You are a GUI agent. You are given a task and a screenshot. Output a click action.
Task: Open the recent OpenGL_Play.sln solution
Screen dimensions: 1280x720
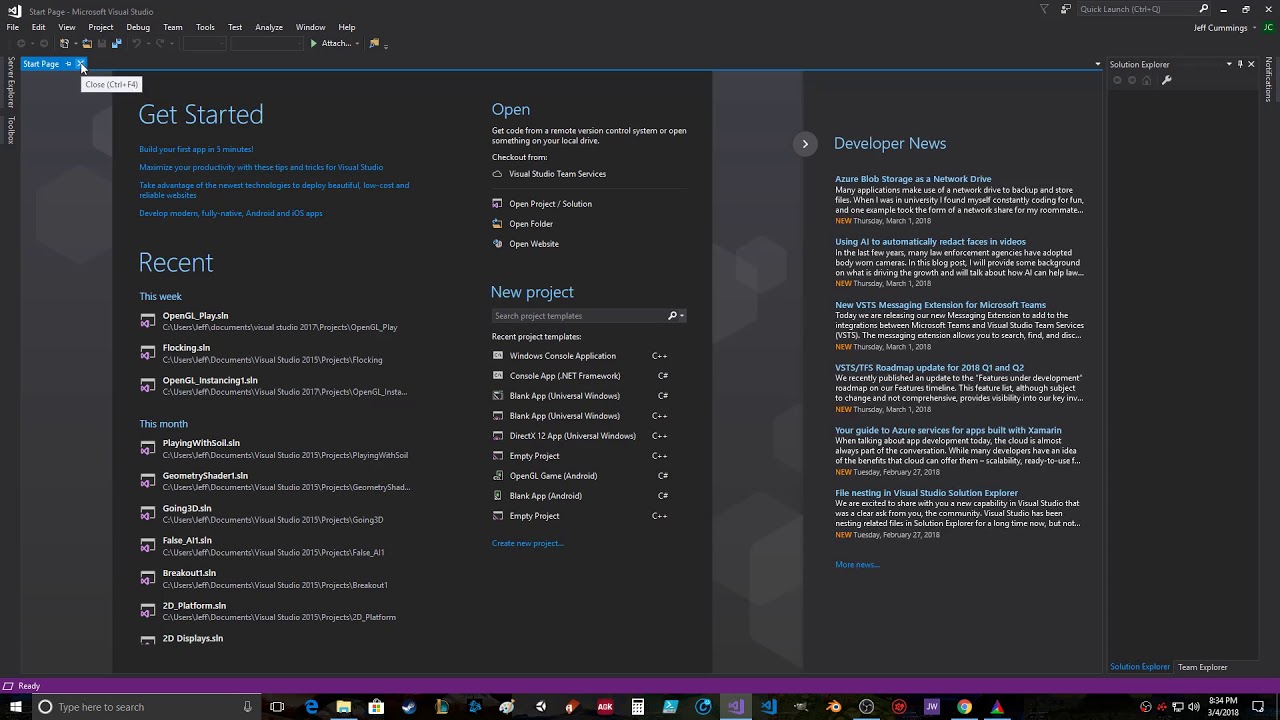pyautogui.click(x=280, y=321)
